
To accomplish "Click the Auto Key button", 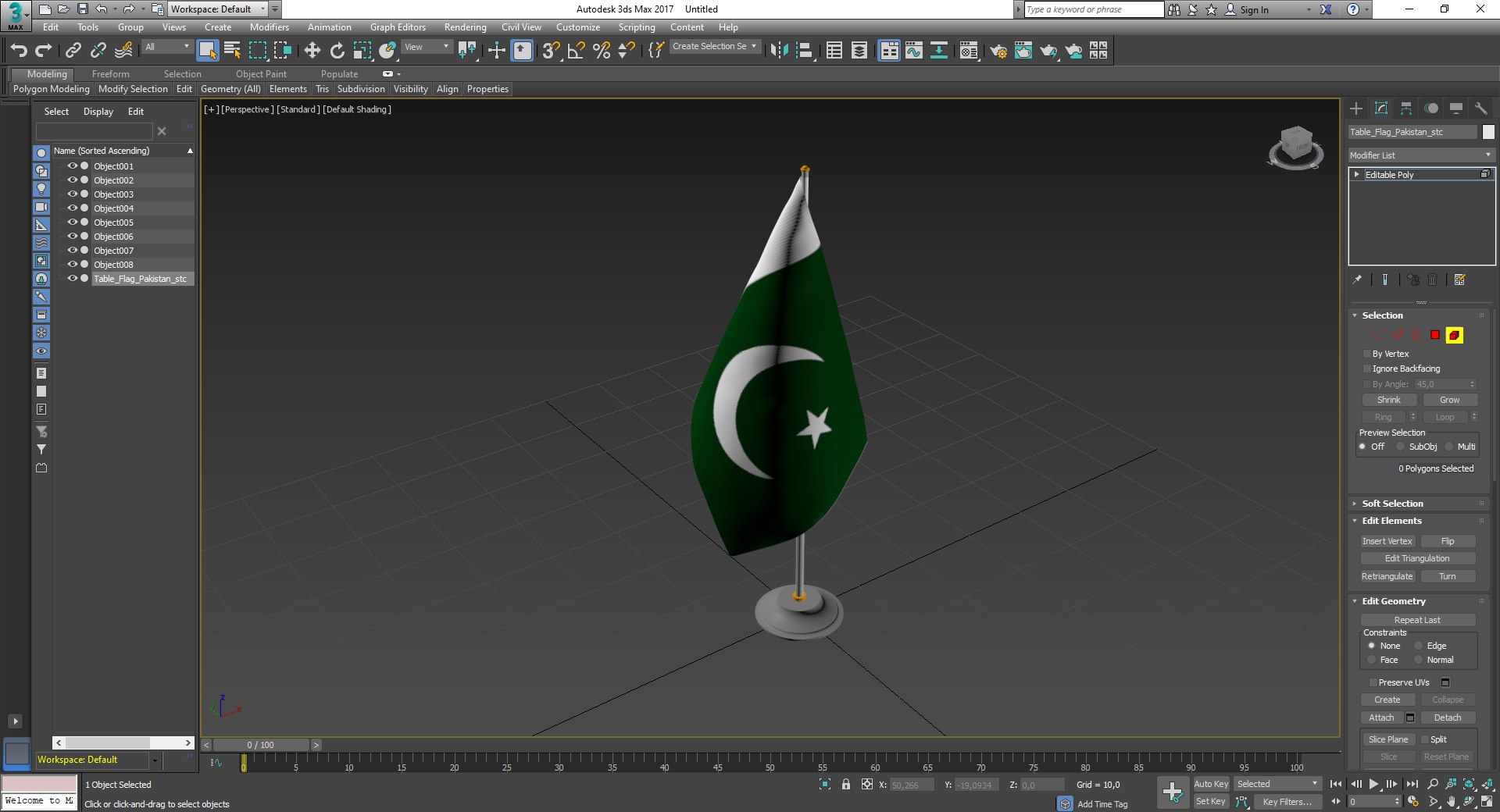I will pyautogui.click(x=1211, y=784).
